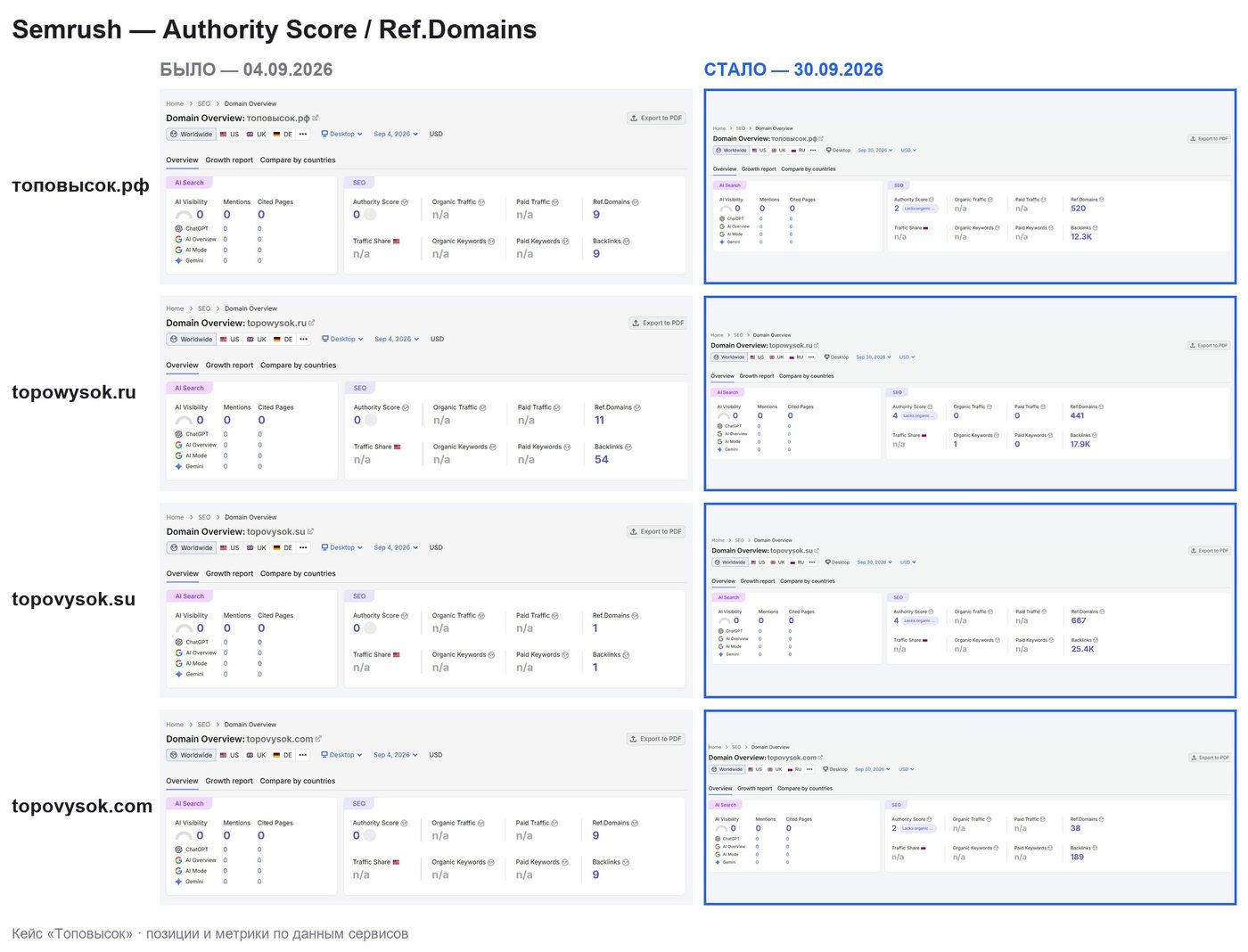
Task: Select Worldwide region in топовысок.рф Sep 4 panel
Action: [x=191, y=135]
